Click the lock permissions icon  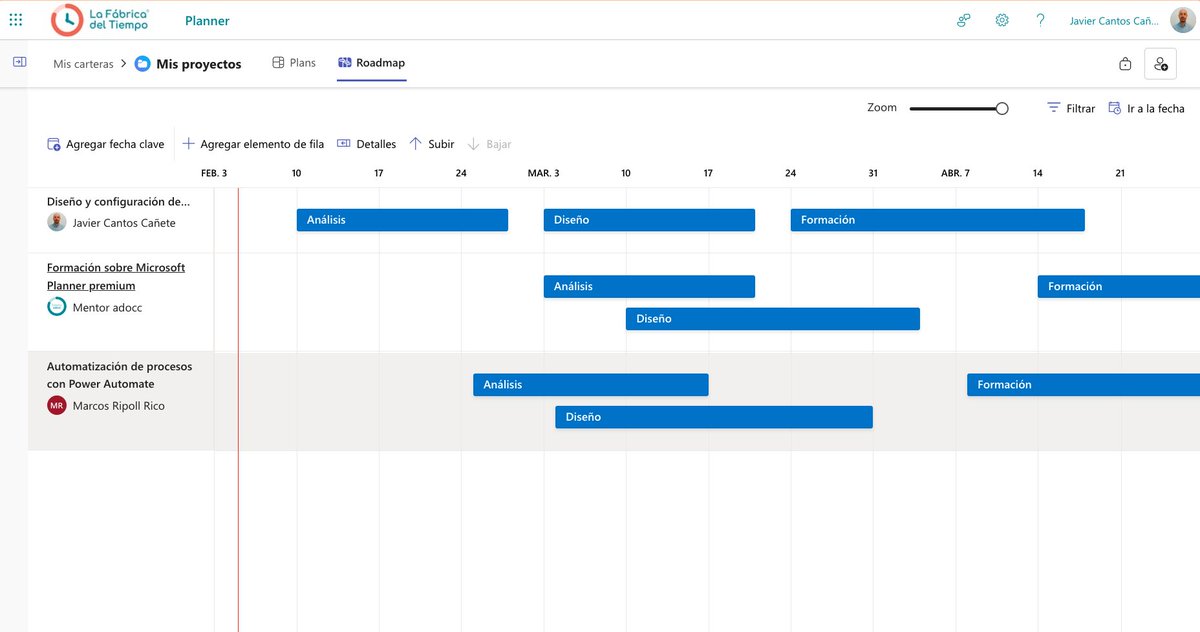(1125, 64)
